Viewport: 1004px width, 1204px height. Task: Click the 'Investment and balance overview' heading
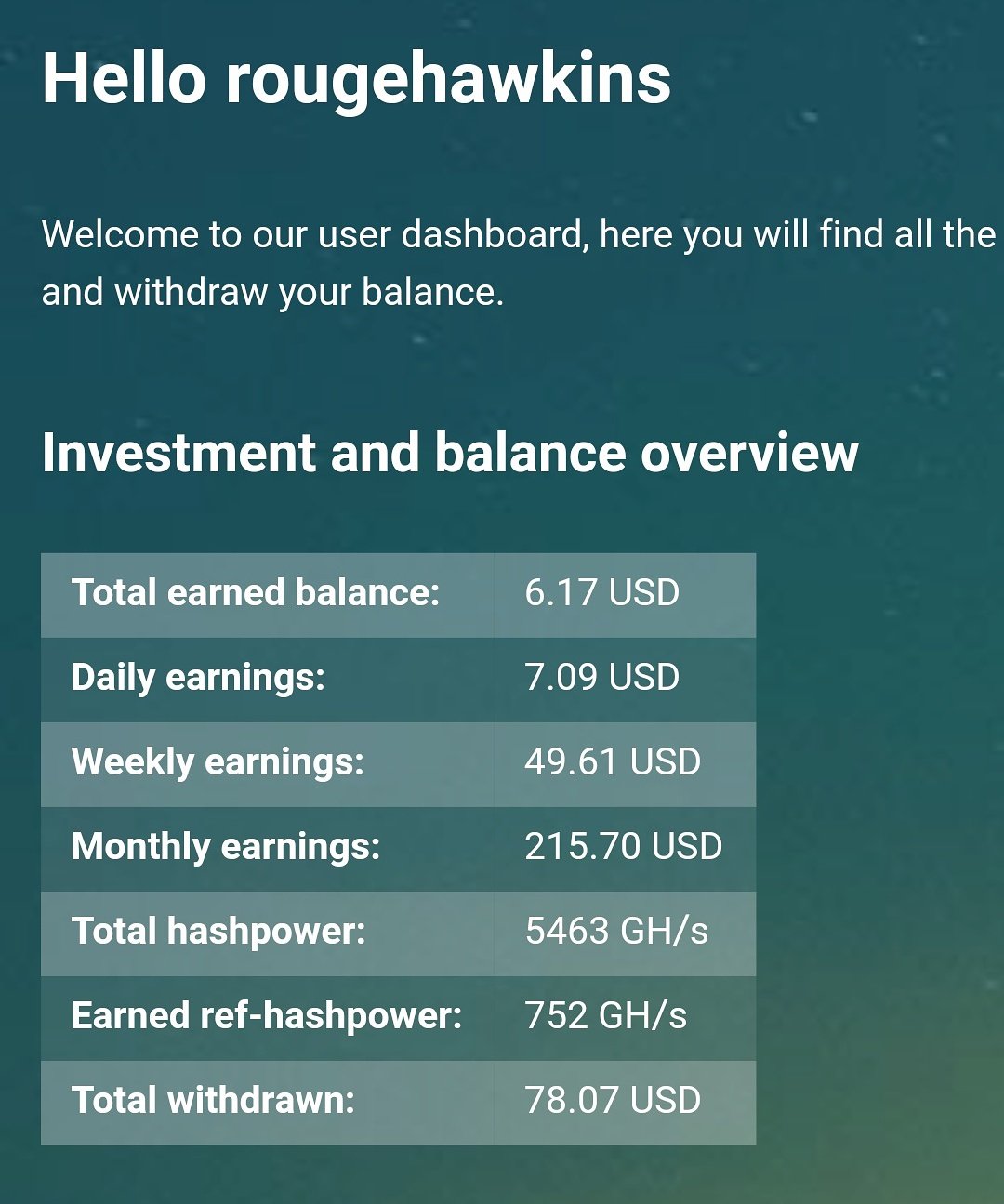click(x=450, y=453)
